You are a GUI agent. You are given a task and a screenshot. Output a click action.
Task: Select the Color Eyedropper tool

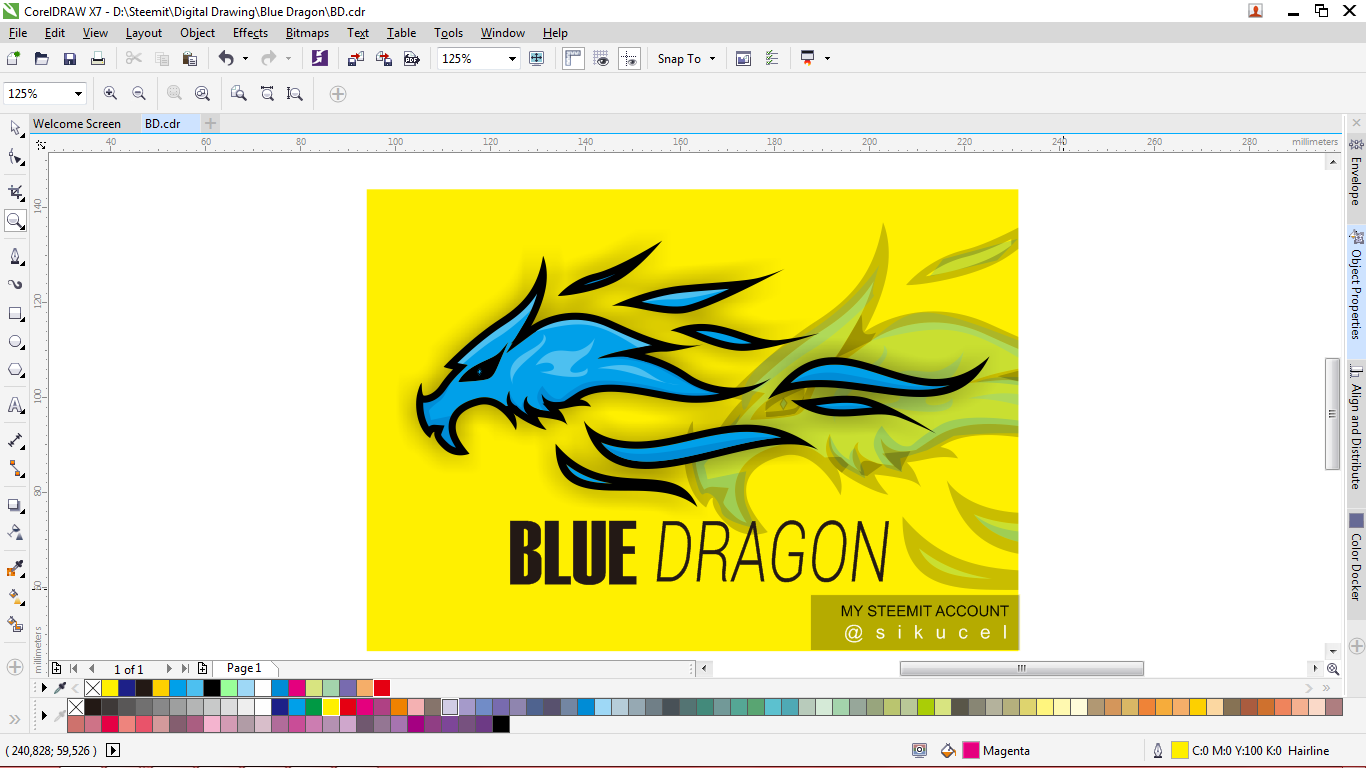click(15, 569)
